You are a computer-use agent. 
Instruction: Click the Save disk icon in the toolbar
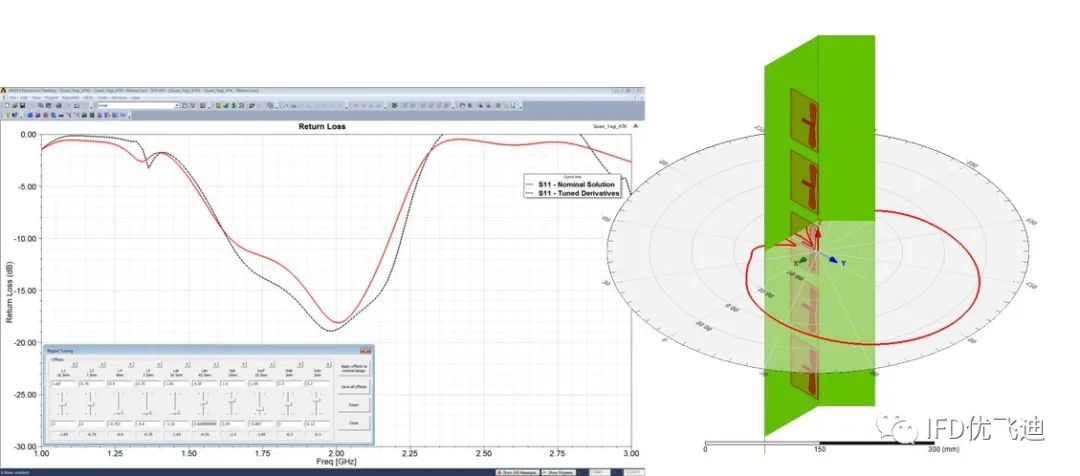pos(22,105)
